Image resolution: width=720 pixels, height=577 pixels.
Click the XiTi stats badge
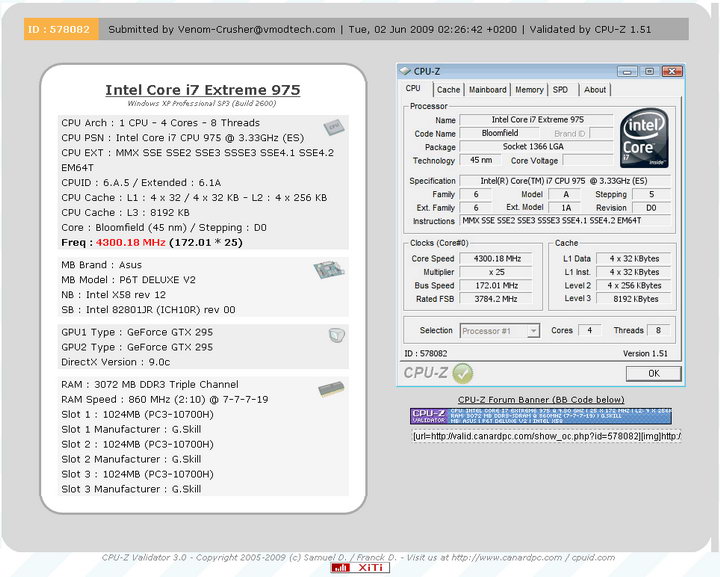[360, 568]
